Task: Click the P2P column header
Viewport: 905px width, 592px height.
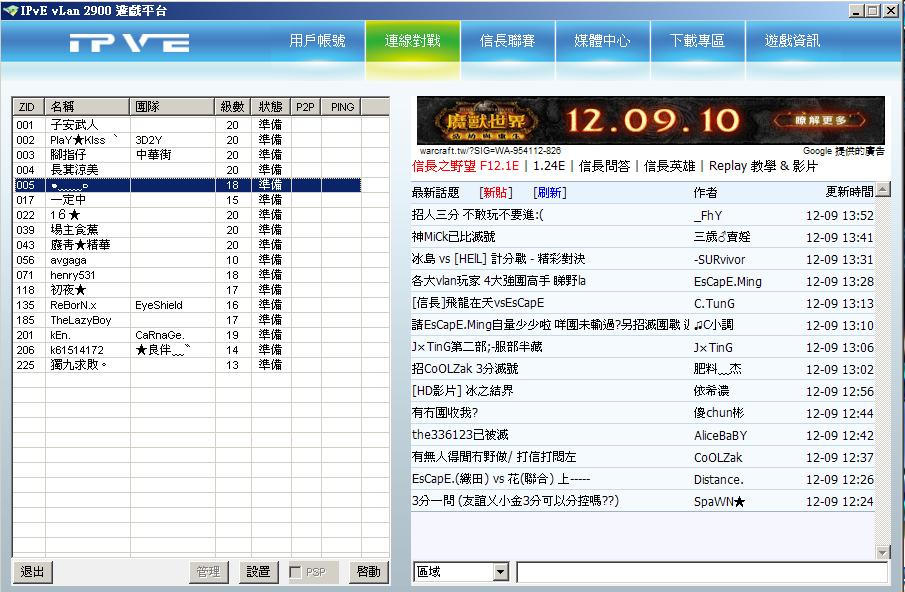Action: tap(305, 107)
